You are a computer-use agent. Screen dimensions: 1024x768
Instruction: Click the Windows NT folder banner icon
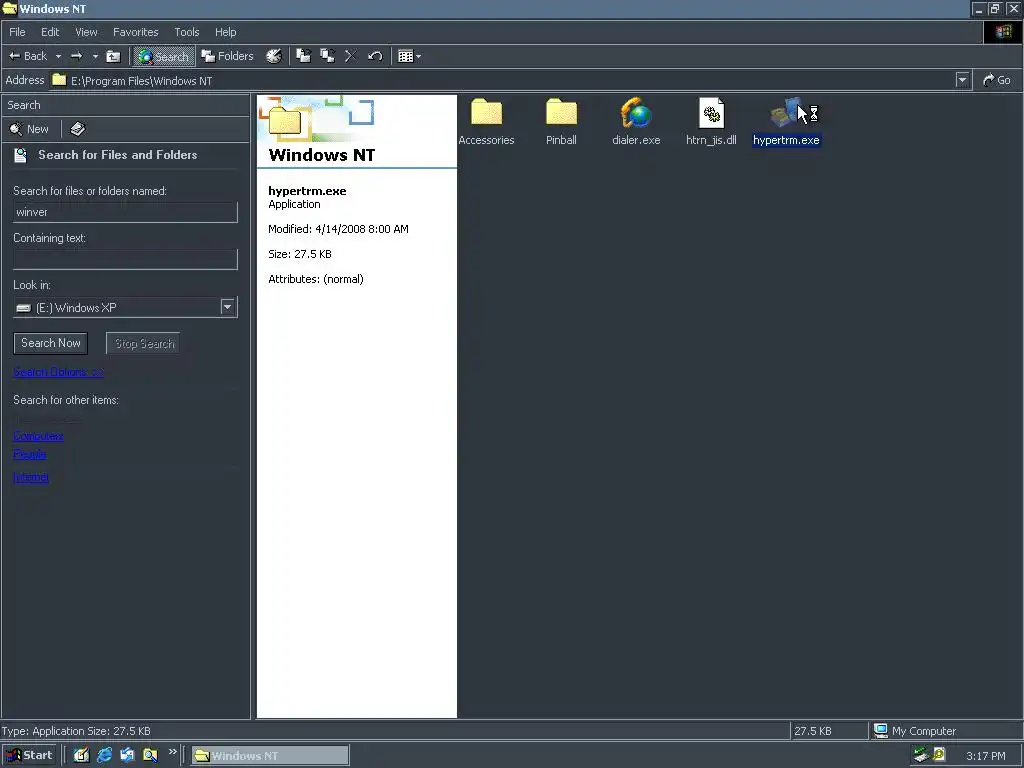coord(285,120)
